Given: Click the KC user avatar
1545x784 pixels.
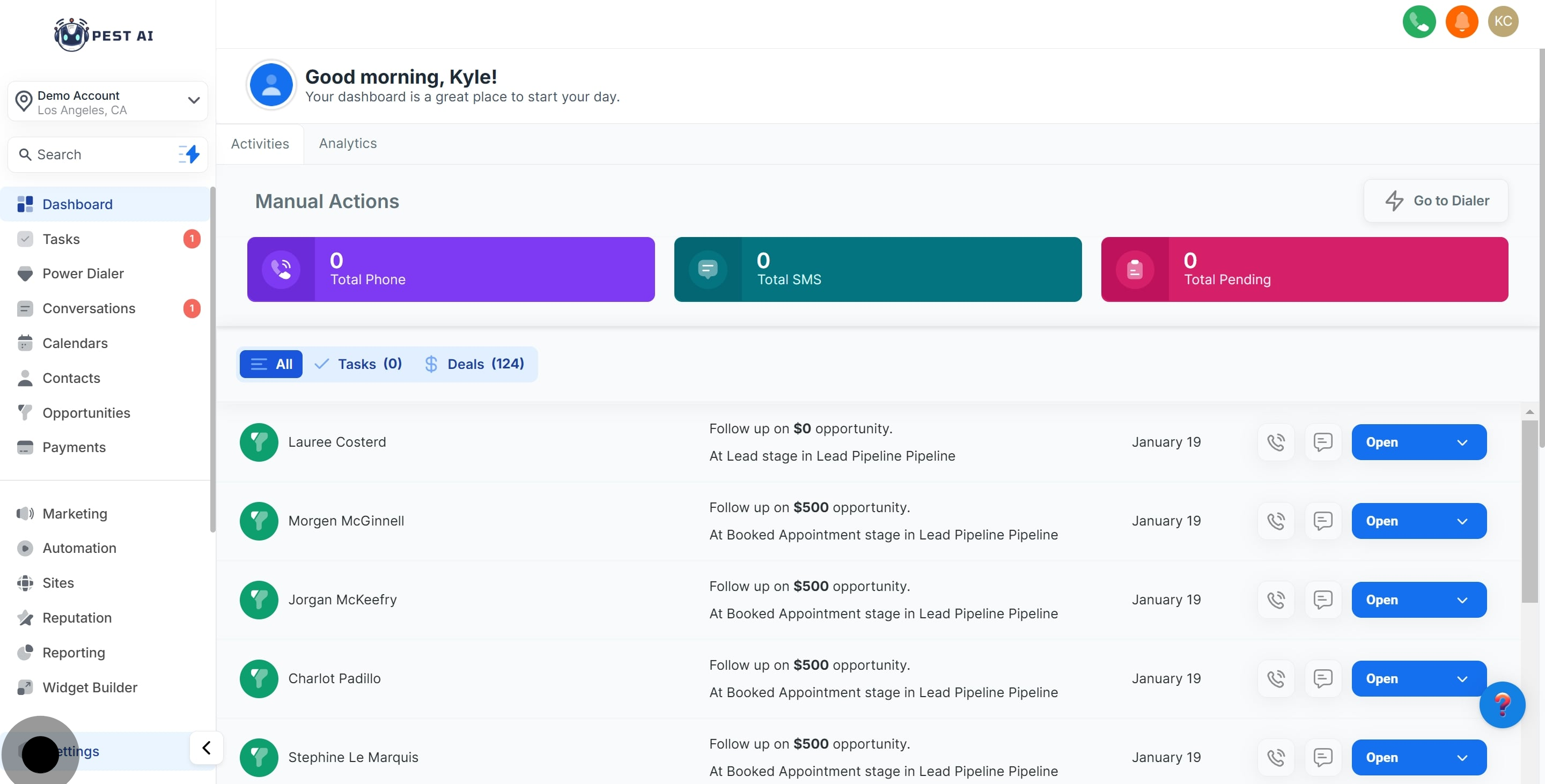Looking at the screenshot, I should [1503, 21].
